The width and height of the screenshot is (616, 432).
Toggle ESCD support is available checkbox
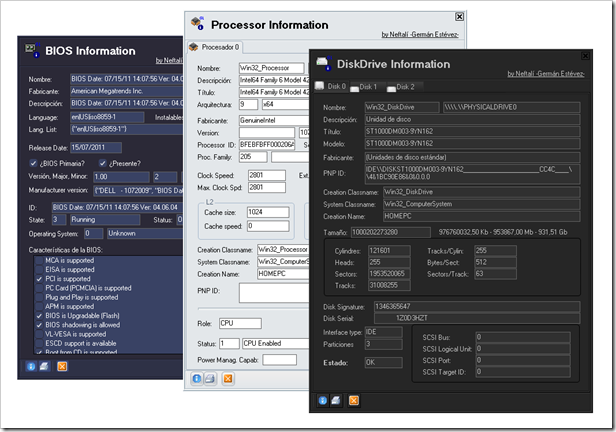[x=39, y=343]
